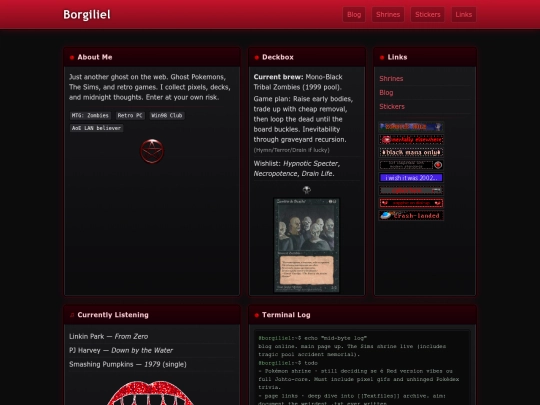
Task: Click the red-bordered badge with hearts
Action: [411, 203]
